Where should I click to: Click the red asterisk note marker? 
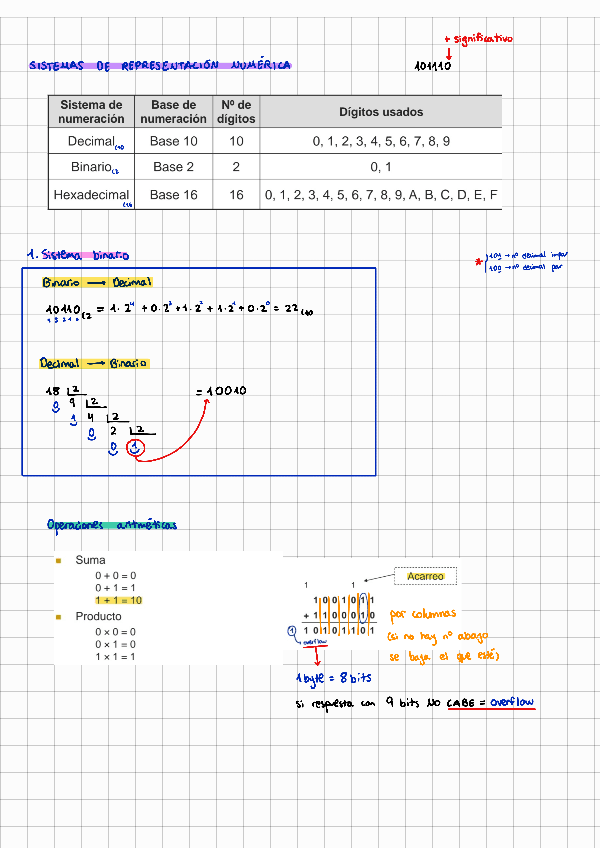coord(479,263)
